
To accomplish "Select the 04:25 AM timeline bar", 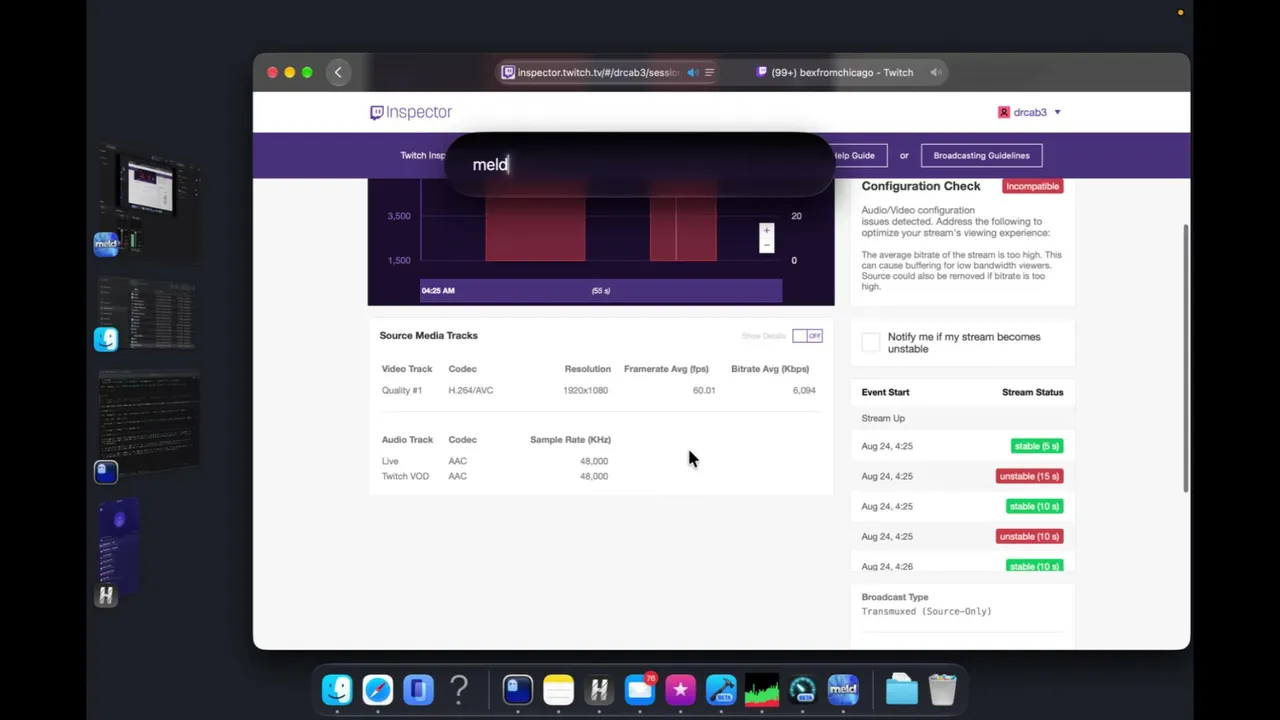I will [x=600, y=290].
